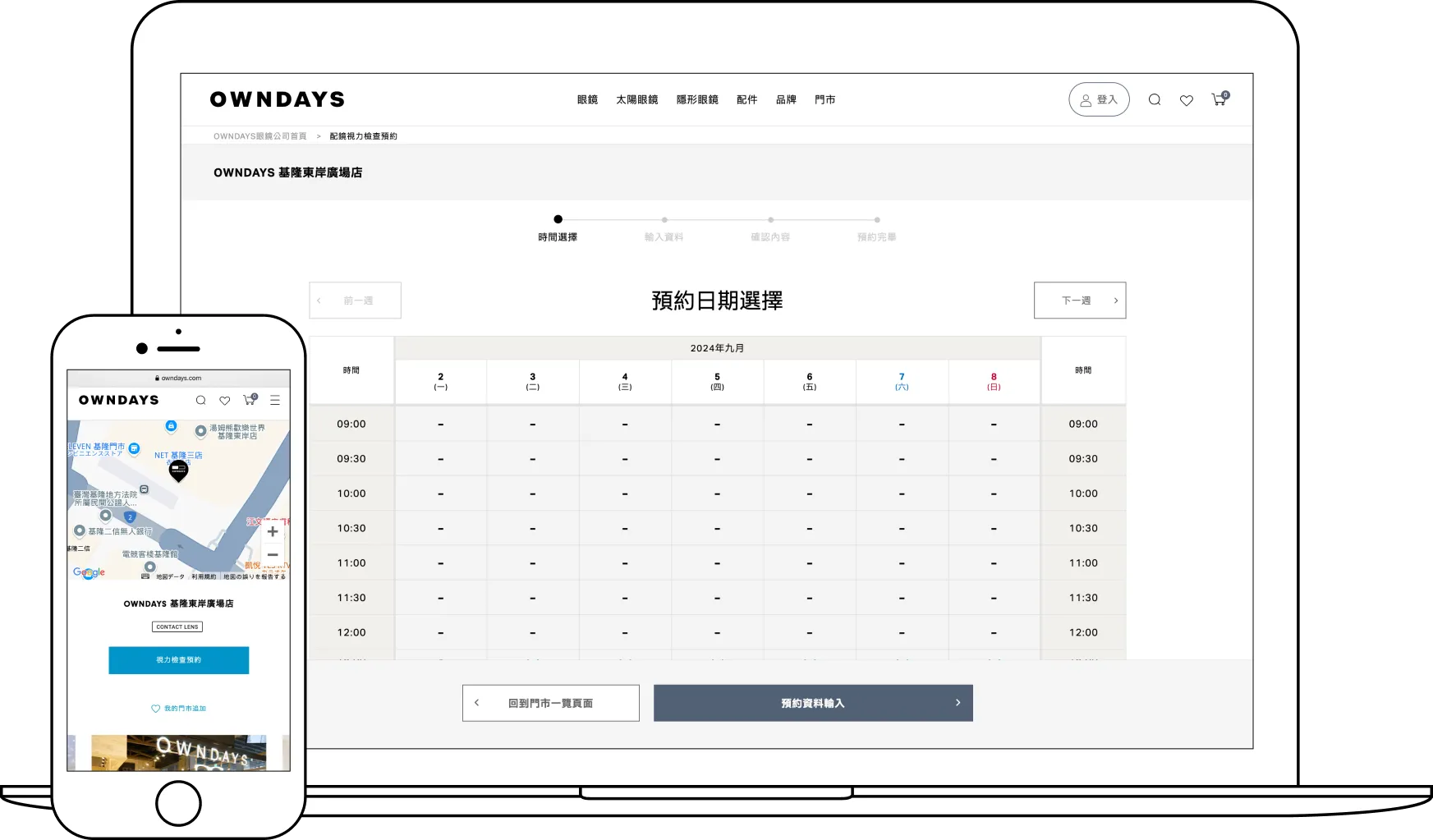Tap the mobile wishlist heart icon

click(224, 400)
